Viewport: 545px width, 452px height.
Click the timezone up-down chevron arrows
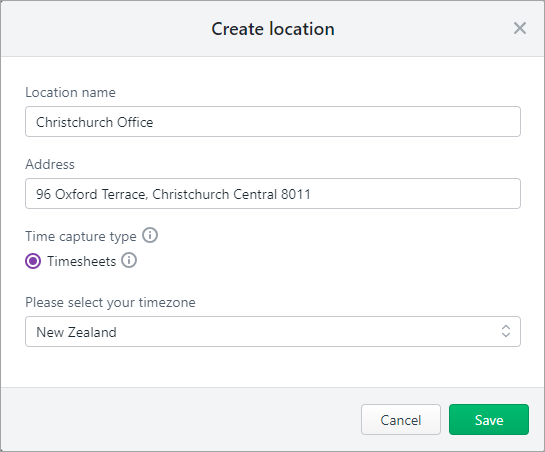506,331
